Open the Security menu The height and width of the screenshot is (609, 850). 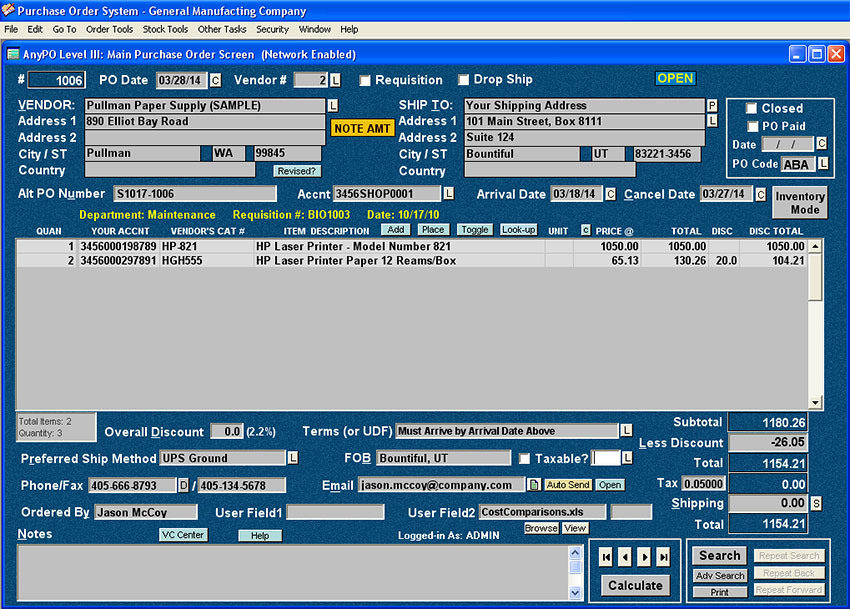point(272,29)
